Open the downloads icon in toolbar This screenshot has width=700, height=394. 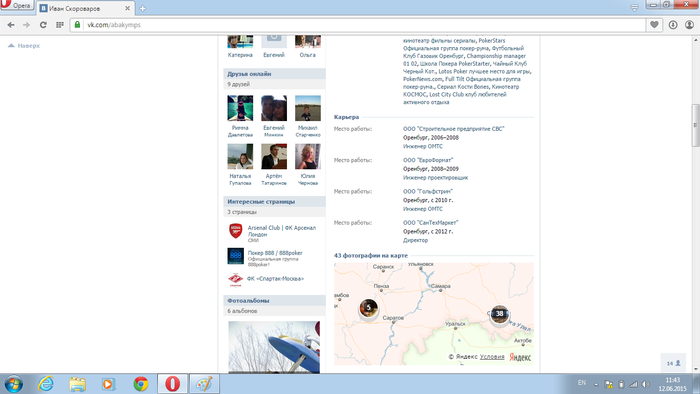673,25
